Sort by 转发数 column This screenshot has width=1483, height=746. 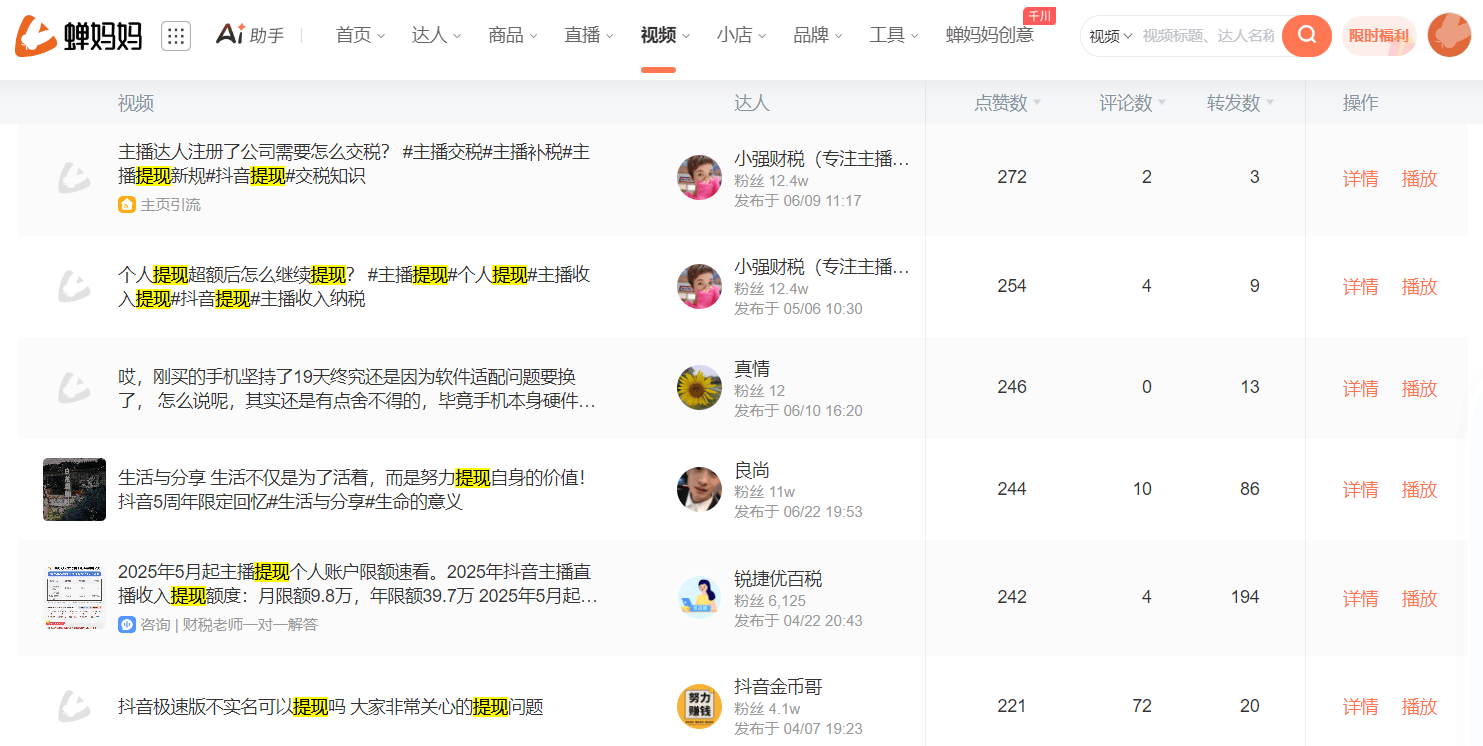(x=1240, y=103)
